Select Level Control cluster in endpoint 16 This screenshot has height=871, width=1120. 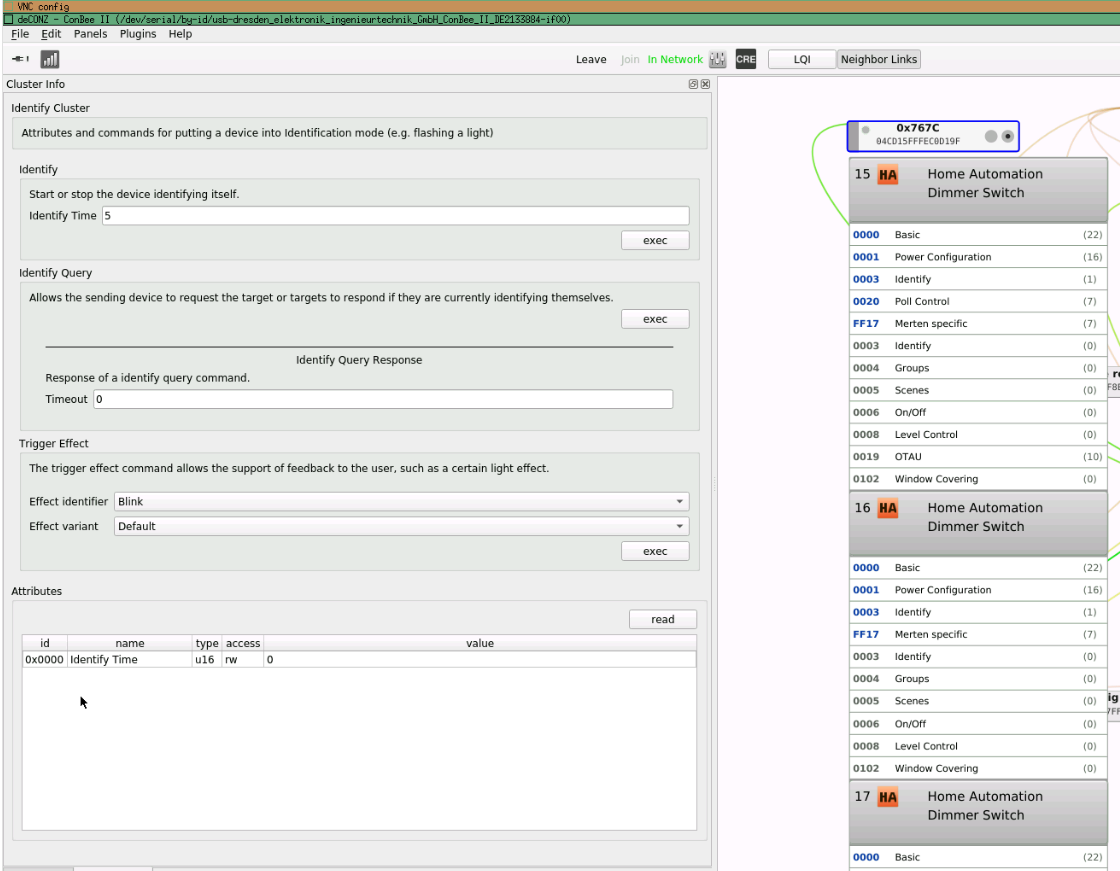978,746
